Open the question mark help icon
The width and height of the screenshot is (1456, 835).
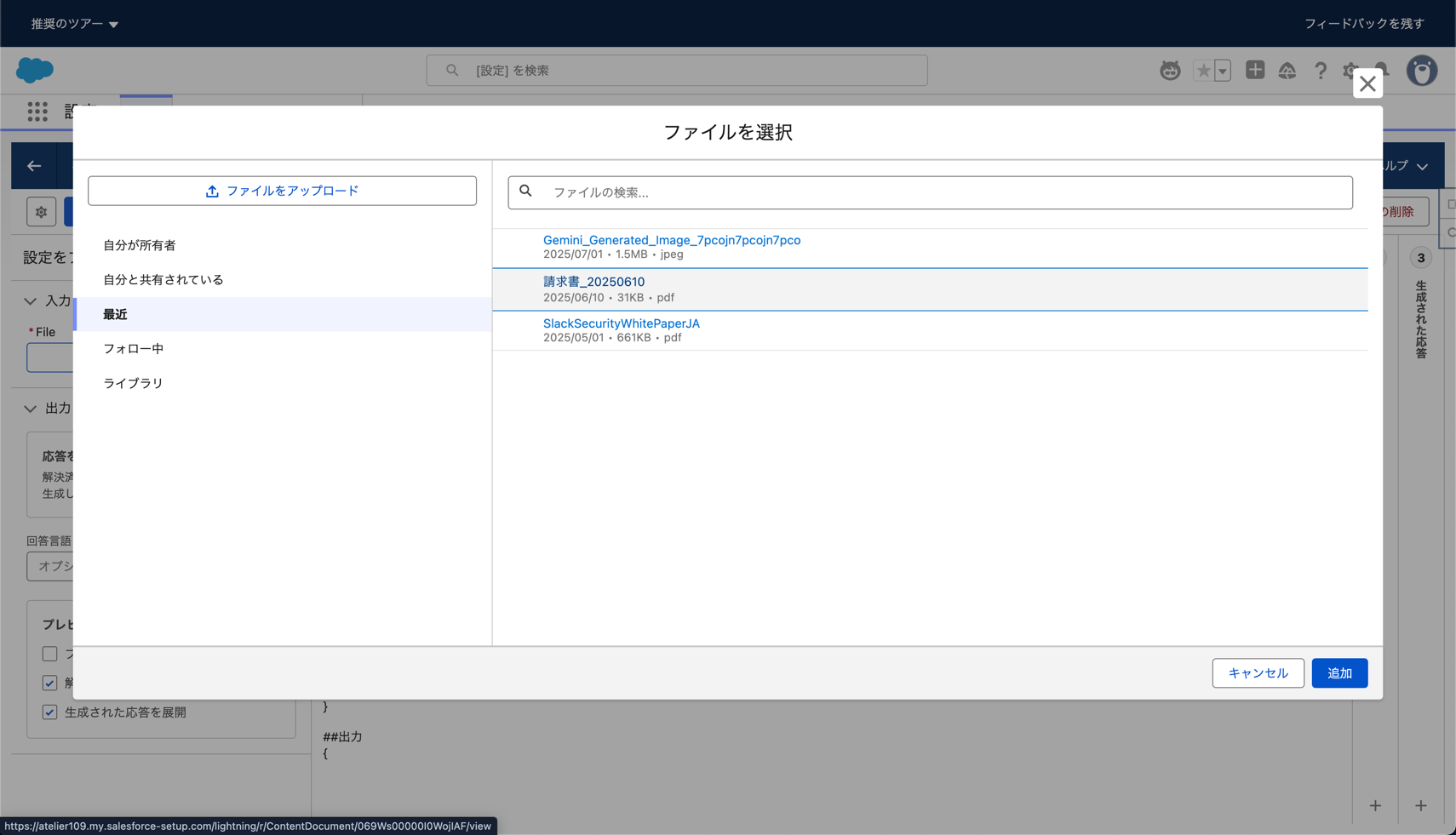(1320, 71)
